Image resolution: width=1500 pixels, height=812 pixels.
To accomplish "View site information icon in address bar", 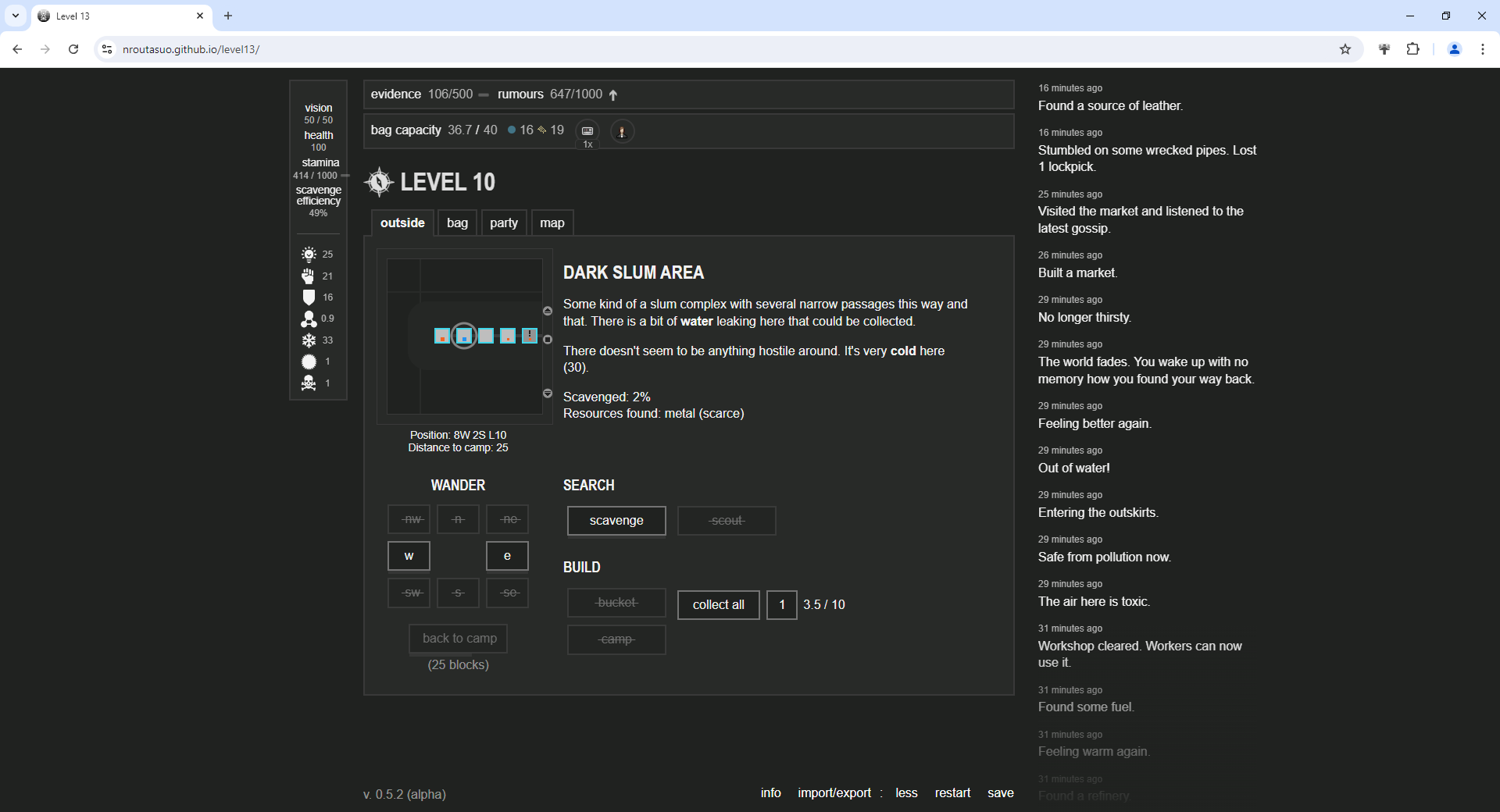I will tap(107, 49).
